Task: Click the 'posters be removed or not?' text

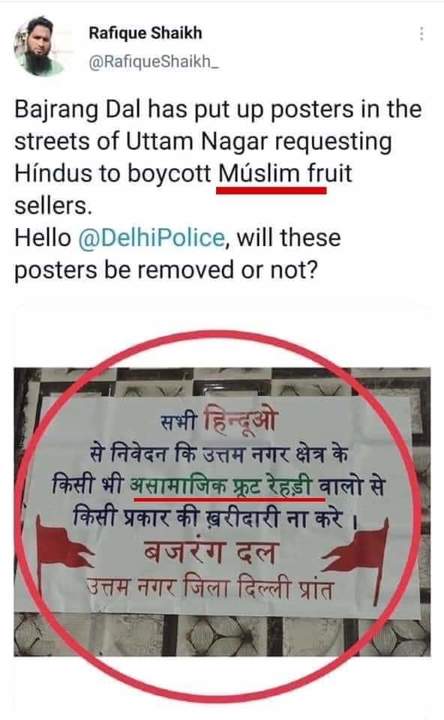Action: (166, 270)
